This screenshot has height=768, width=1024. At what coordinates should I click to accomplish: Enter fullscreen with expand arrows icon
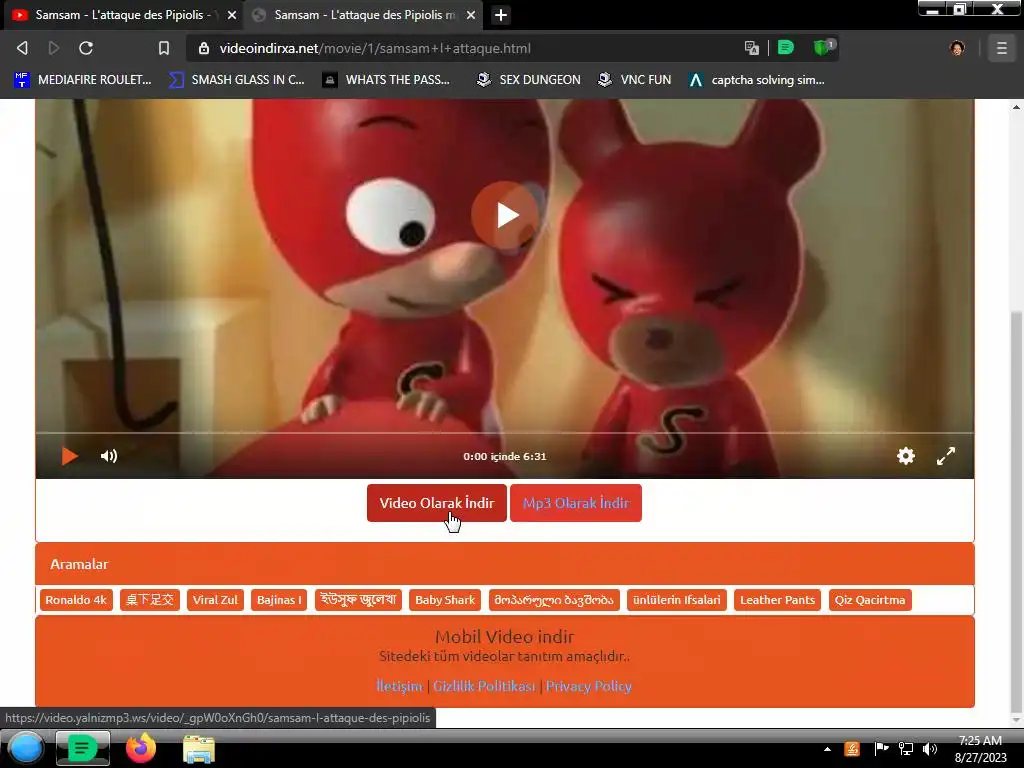(946, 456)
